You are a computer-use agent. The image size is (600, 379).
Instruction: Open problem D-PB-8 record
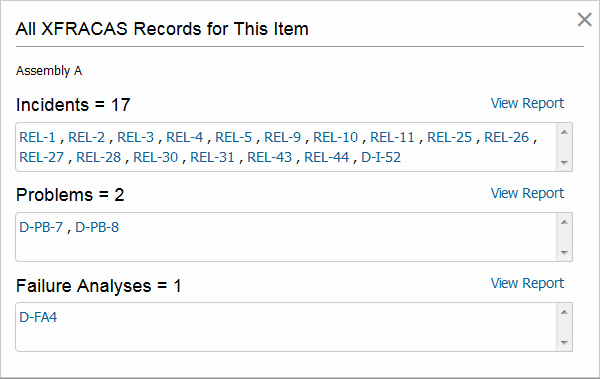pyautogui.click(x=97, y=227)
